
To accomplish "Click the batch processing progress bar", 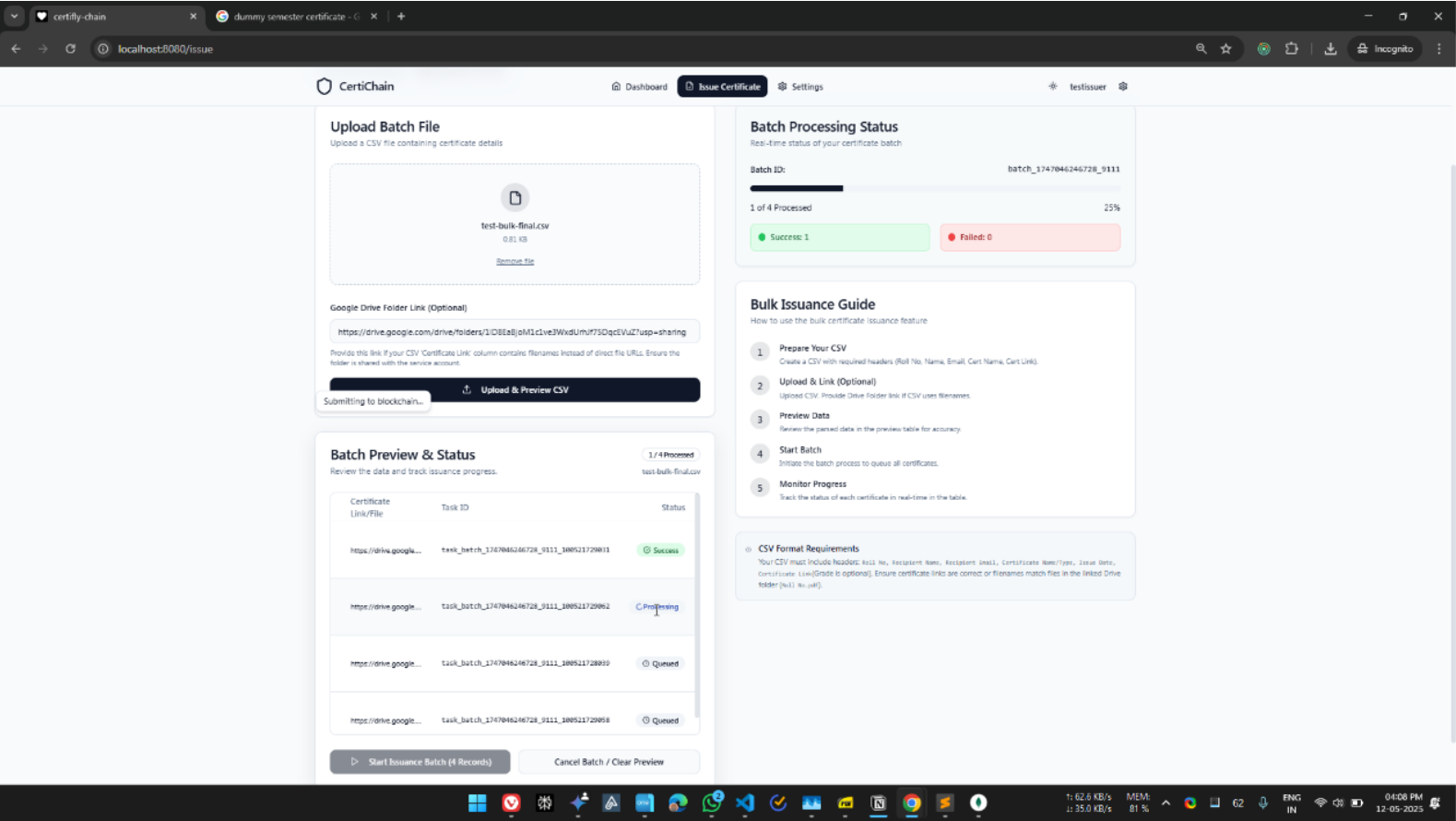I will [x=934, y=188].
